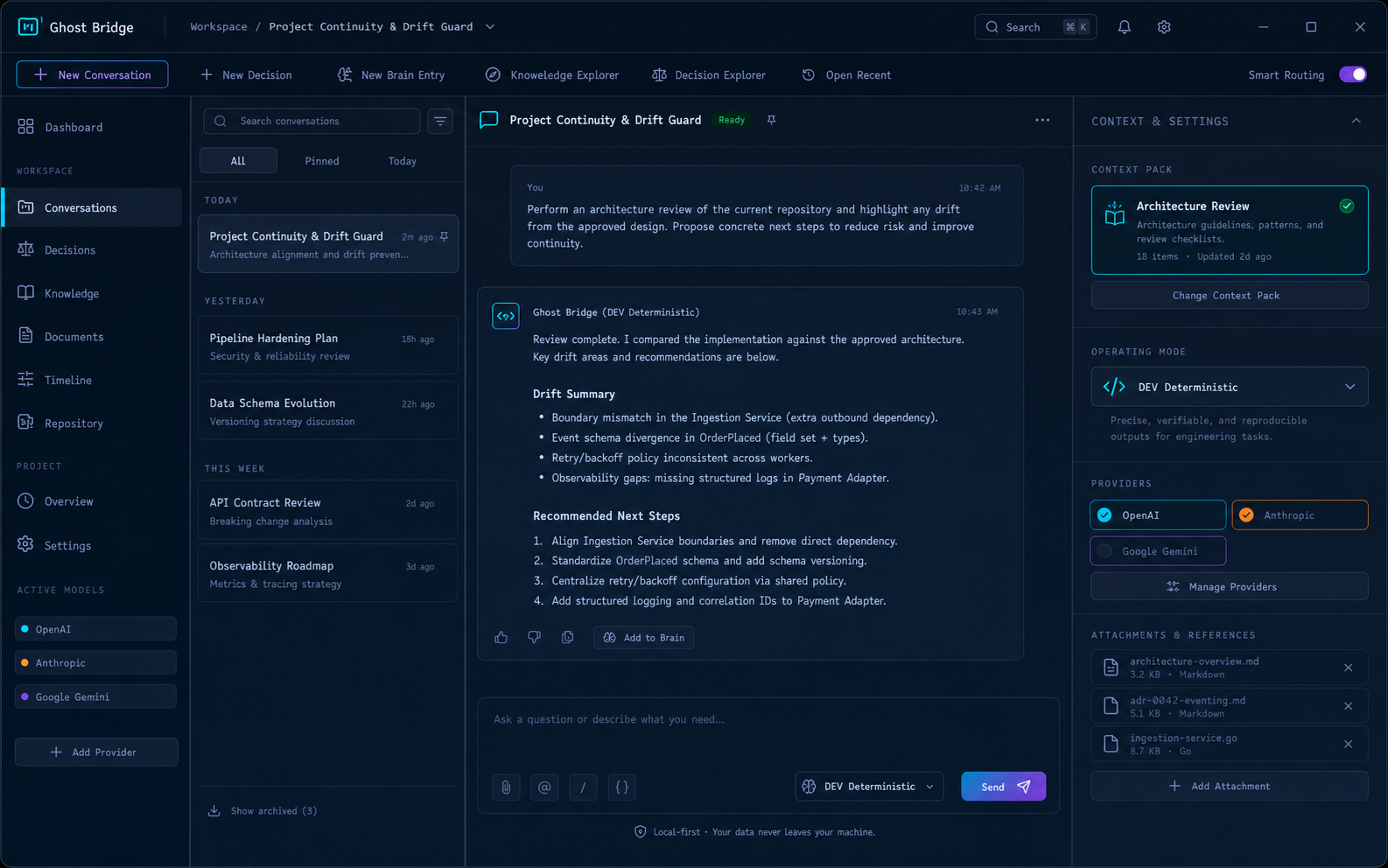The image size is (1388, 868).
Task: Collapse Context & Settings panel
Action: tap(1356, 121)
